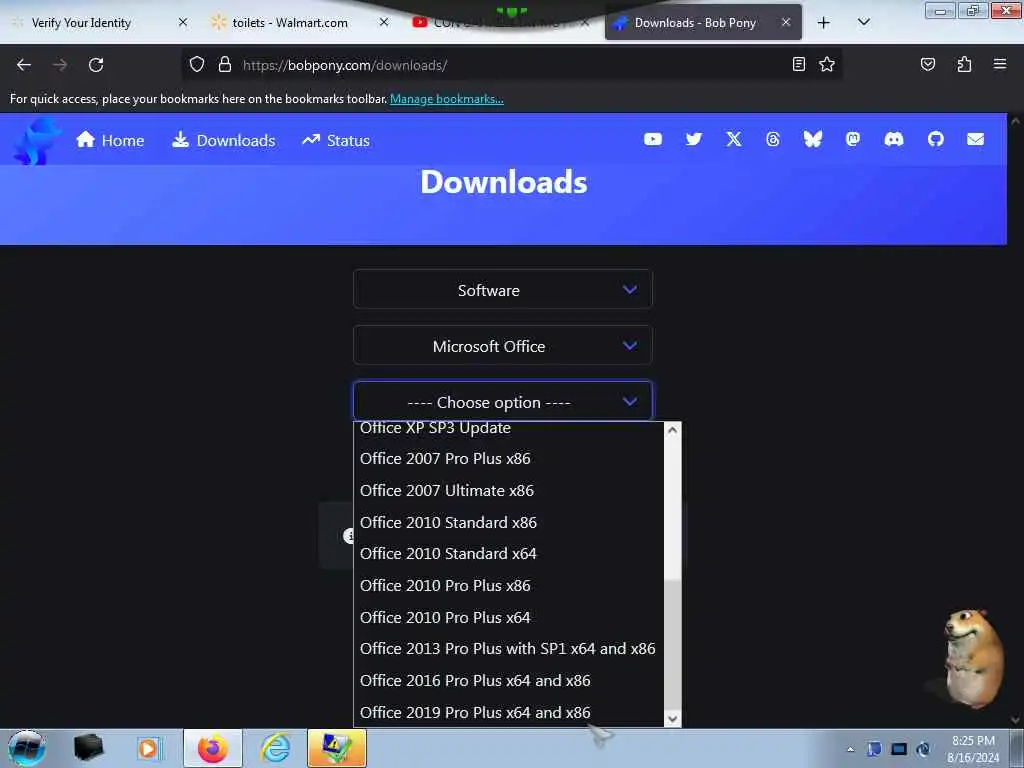The image size is (1024, 768).
Task: List all tabs with the chevron icon
Action: [x=863, y=22]
